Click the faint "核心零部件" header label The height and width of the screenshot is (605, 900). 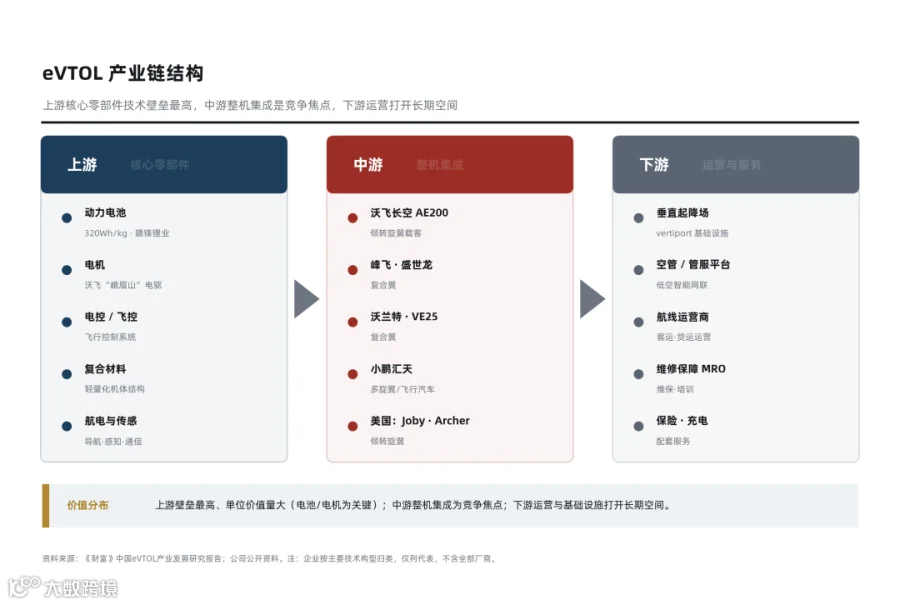point(160,165)
